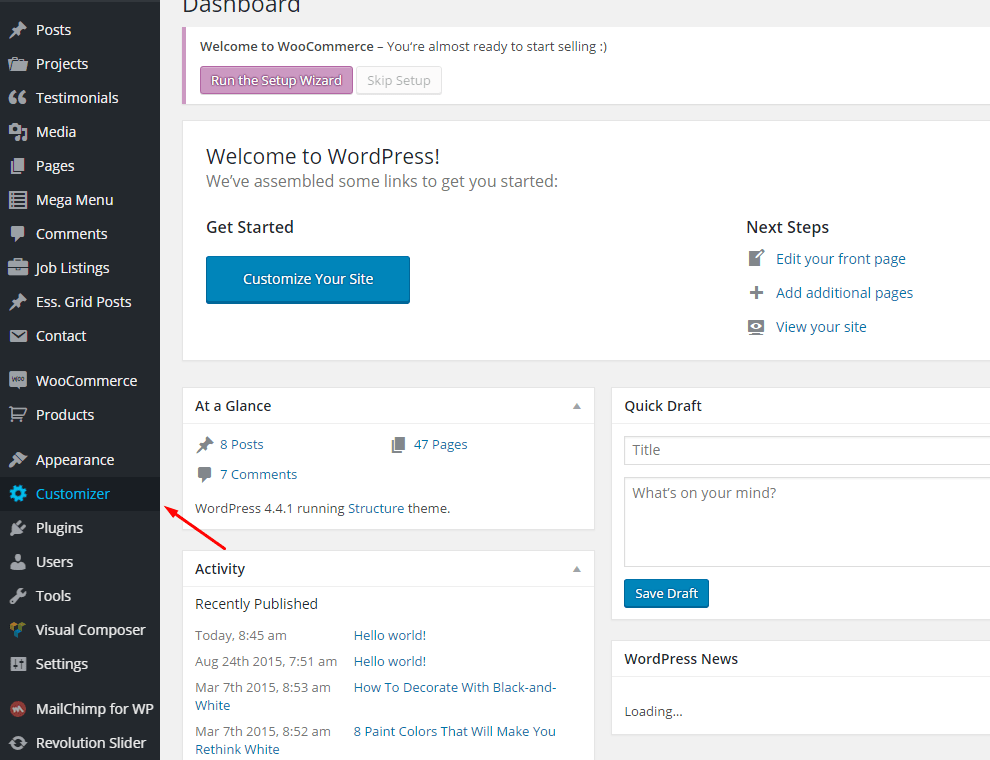
Task: Click the edit icon beside Edit your front page
Action: click(756, 258)
